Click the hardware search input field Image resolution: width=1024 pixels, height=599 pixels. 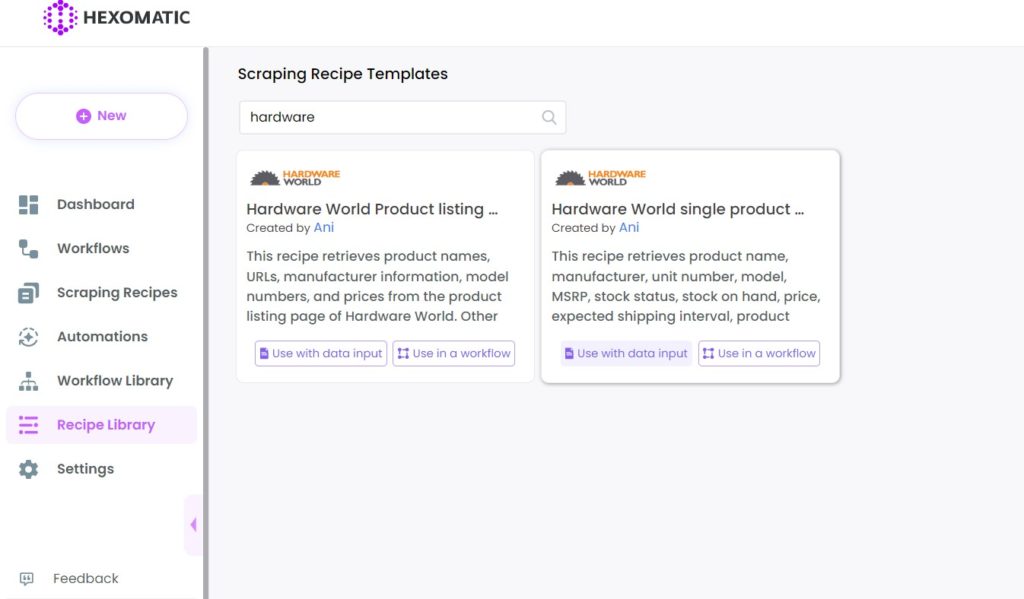point(402,118)
